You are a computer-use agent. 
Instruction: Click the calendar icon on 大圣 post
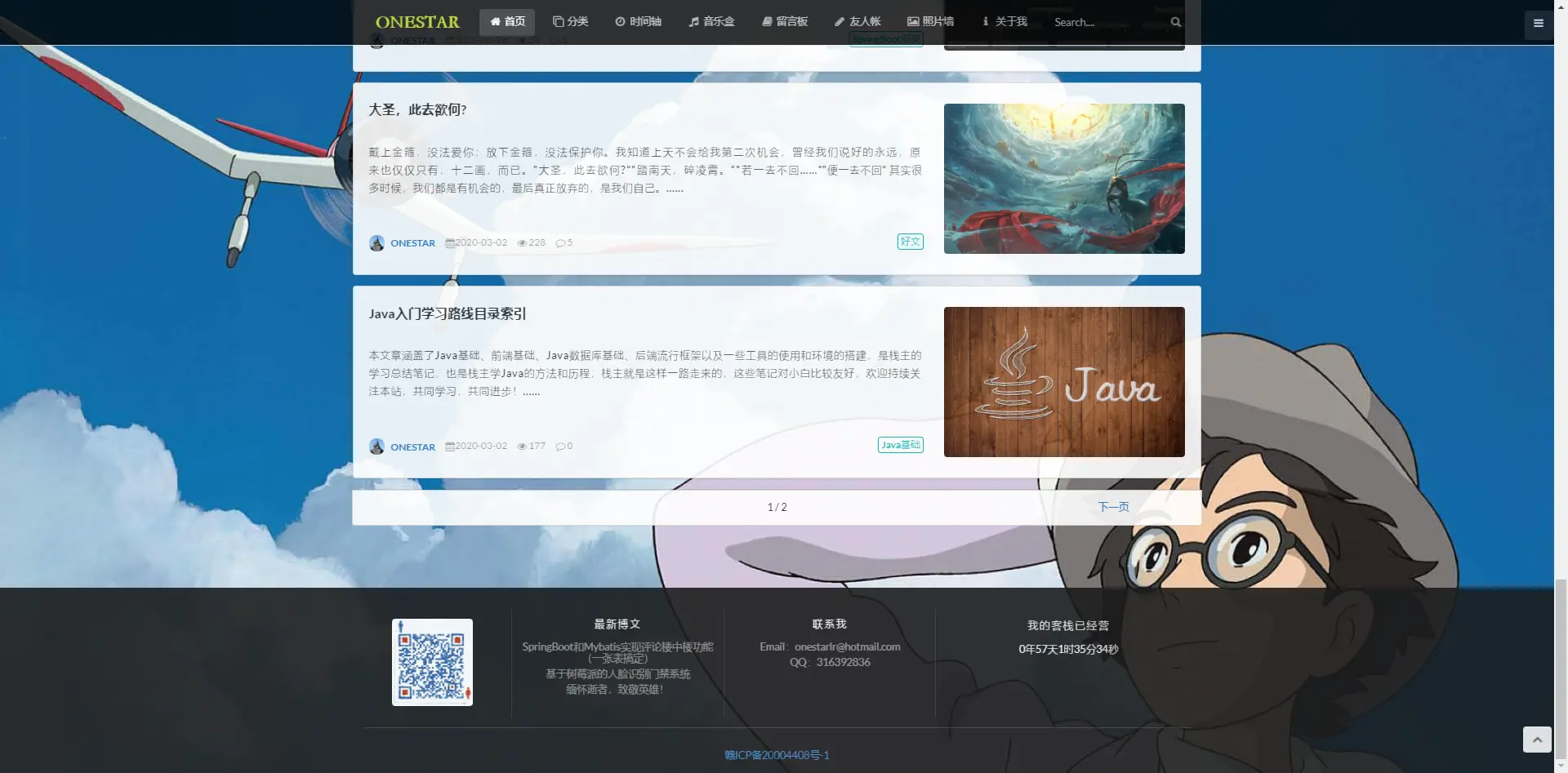[x=450, y=243]
